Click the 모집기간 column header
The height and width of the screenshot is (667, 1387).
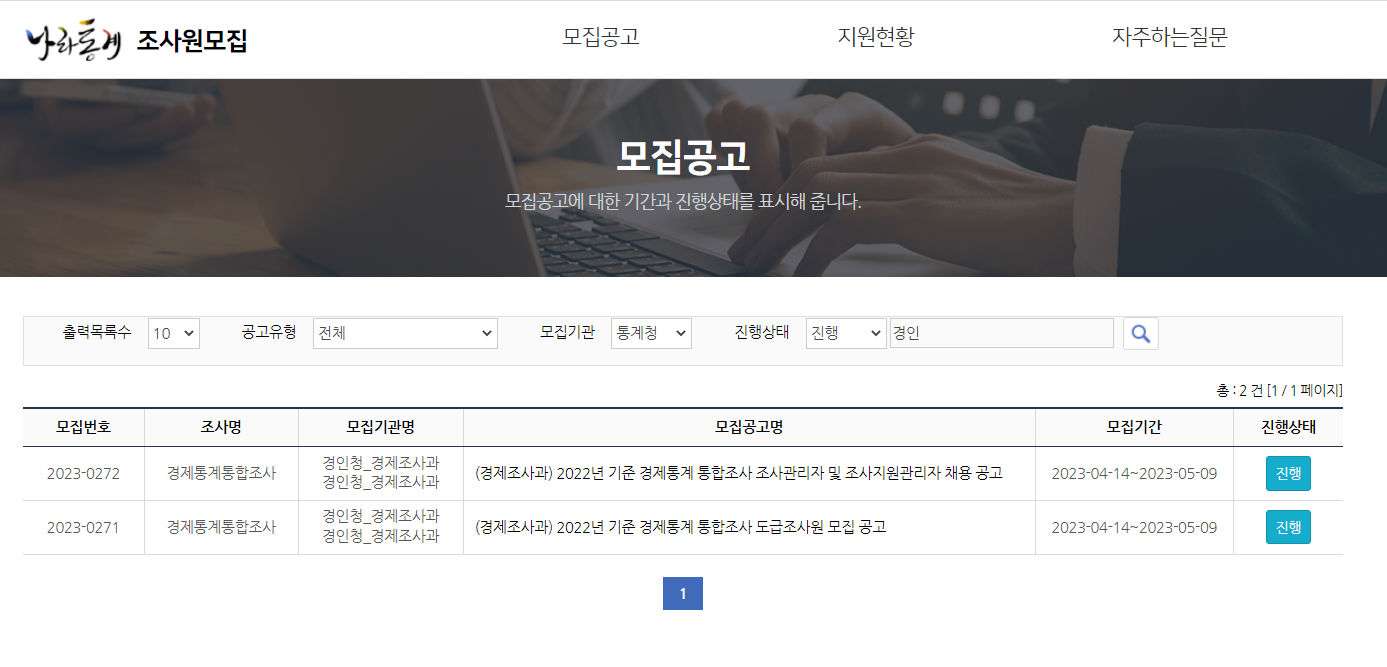1134,427
